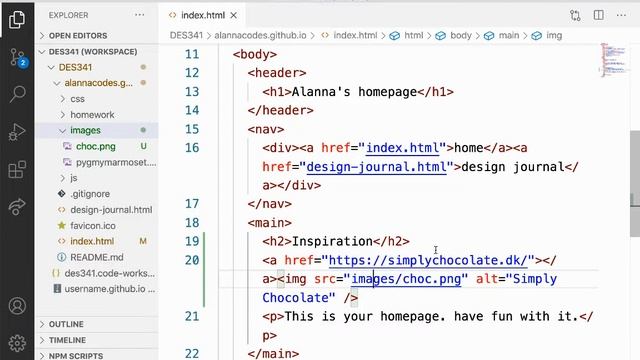Image resolution: width=640 pixels, height=360 pixels.
Task: Follow the design-journal.html href link
Action: pos(376,167)
